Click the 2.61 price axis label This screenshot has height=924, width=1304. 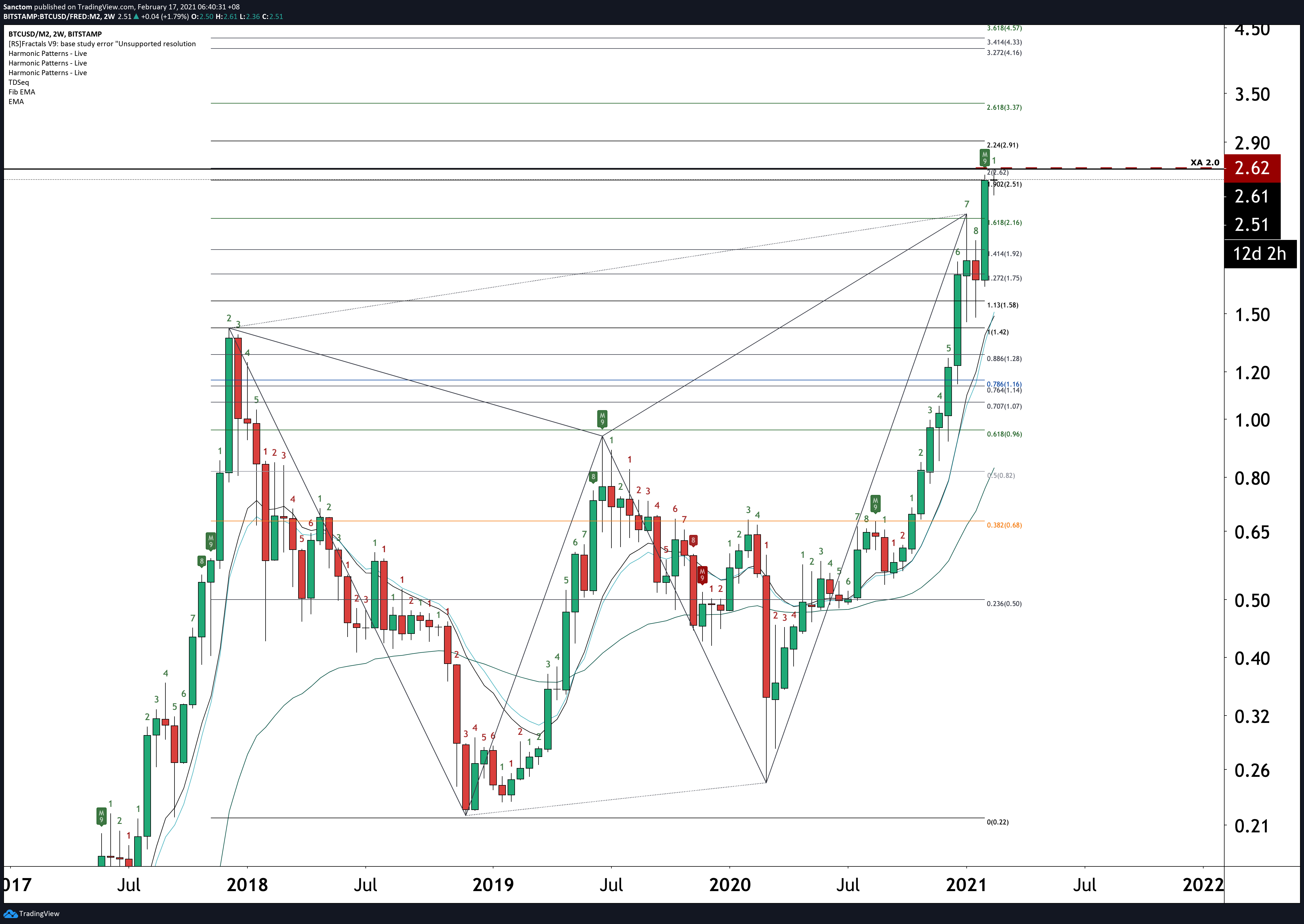click(1252, 196)
